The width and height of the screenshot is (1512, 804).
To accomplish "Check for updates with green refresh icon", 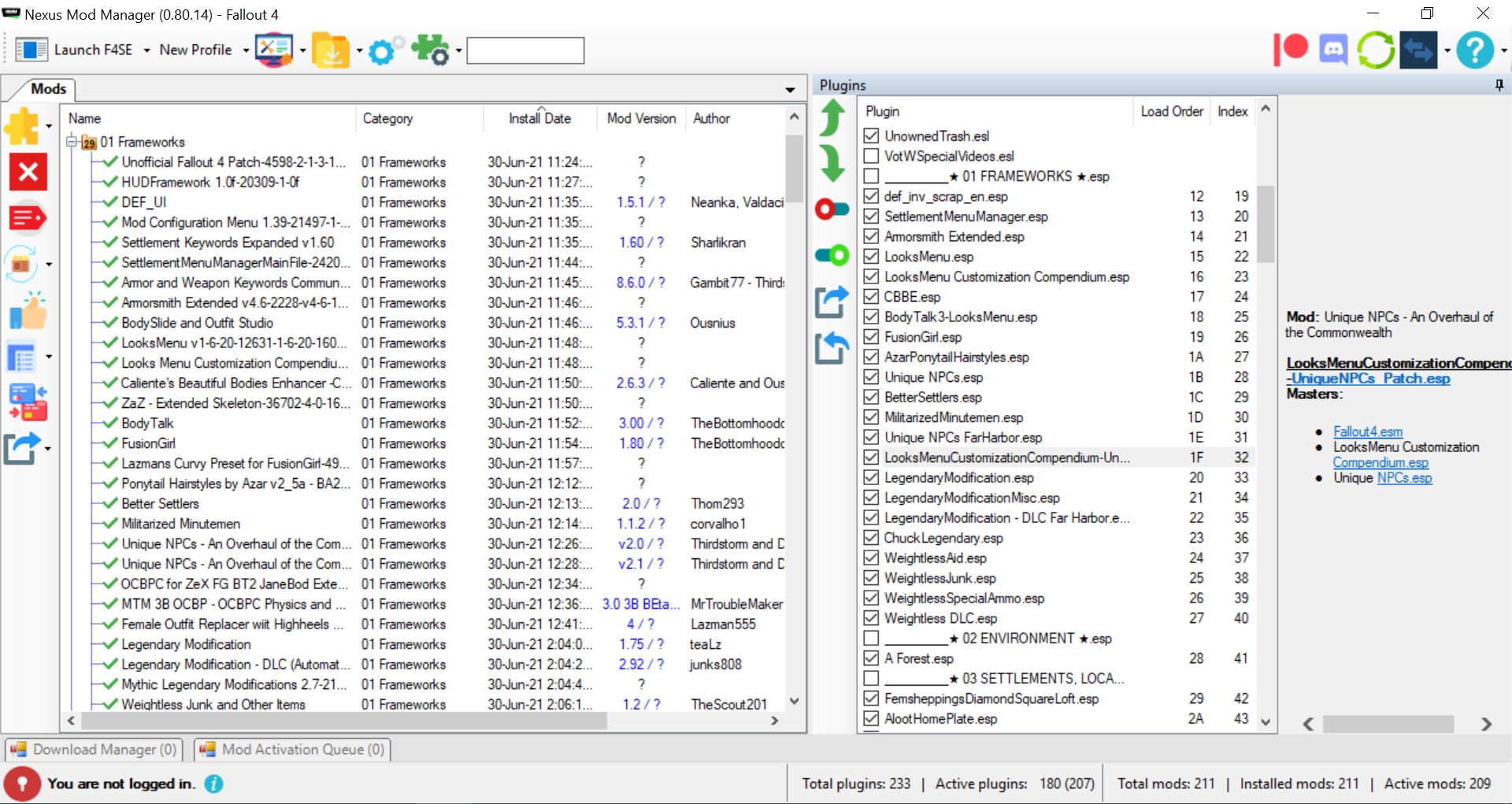I will point(1377,49).
